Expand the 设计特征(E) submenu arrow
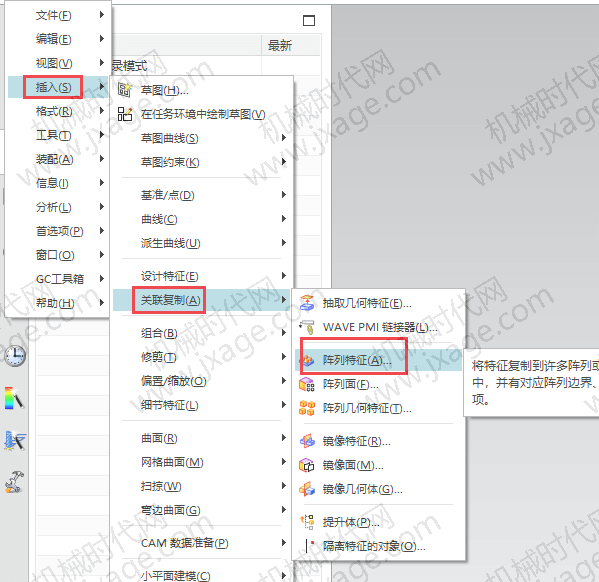This screenshot has height=582, width=599. click(x=284, y=276)
